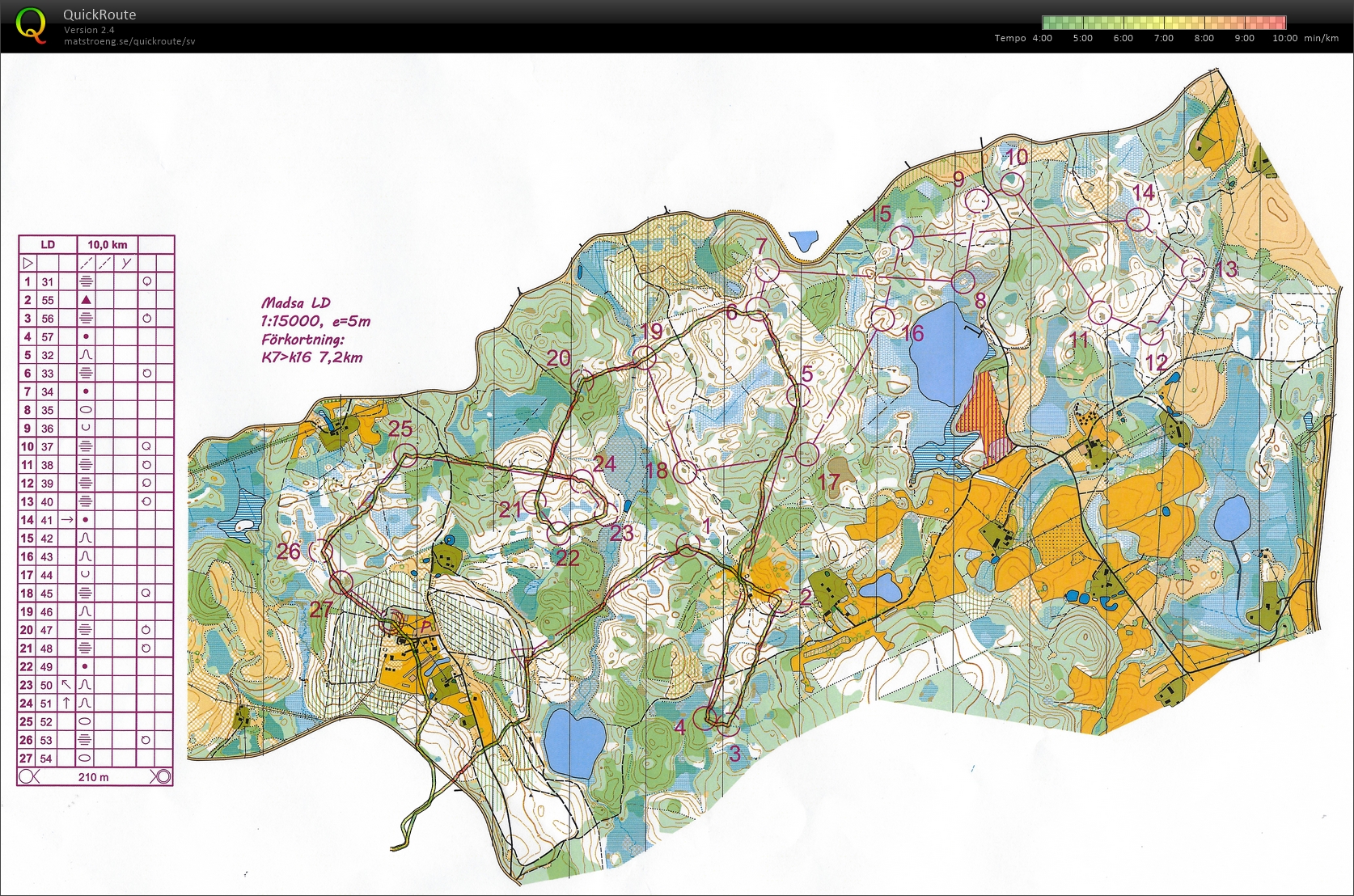The height and width of the screenshot is (896, 1354).
Task: Click control circle 7 on the map
Action: 767,270
